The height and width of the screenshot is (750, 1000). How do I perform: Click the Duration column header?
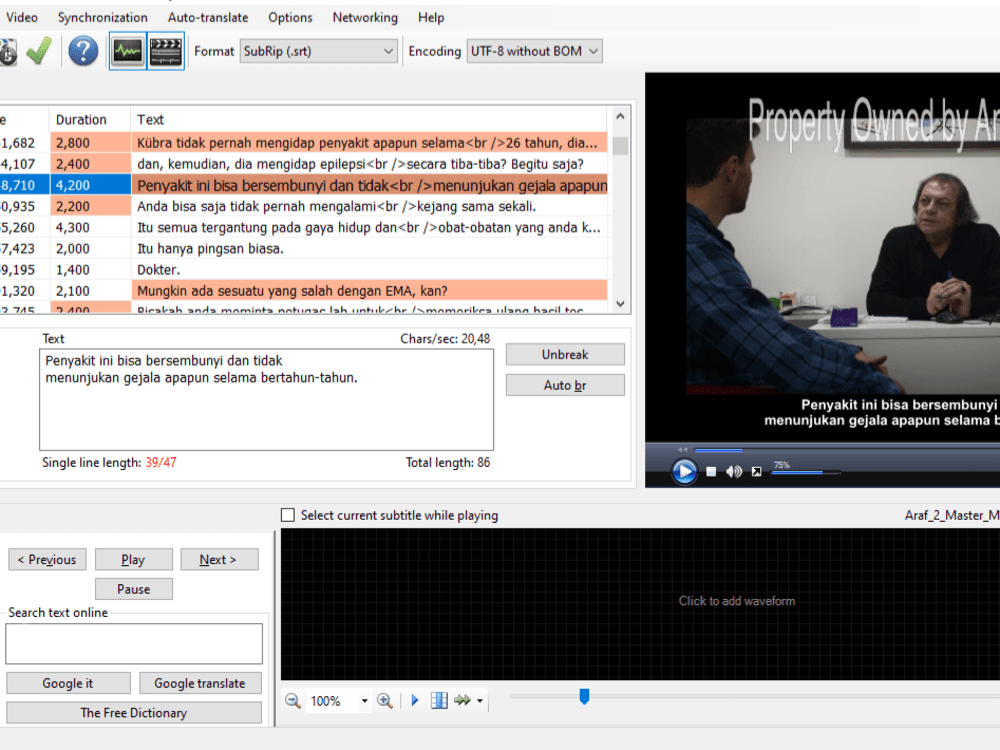[x=89, y=119]
